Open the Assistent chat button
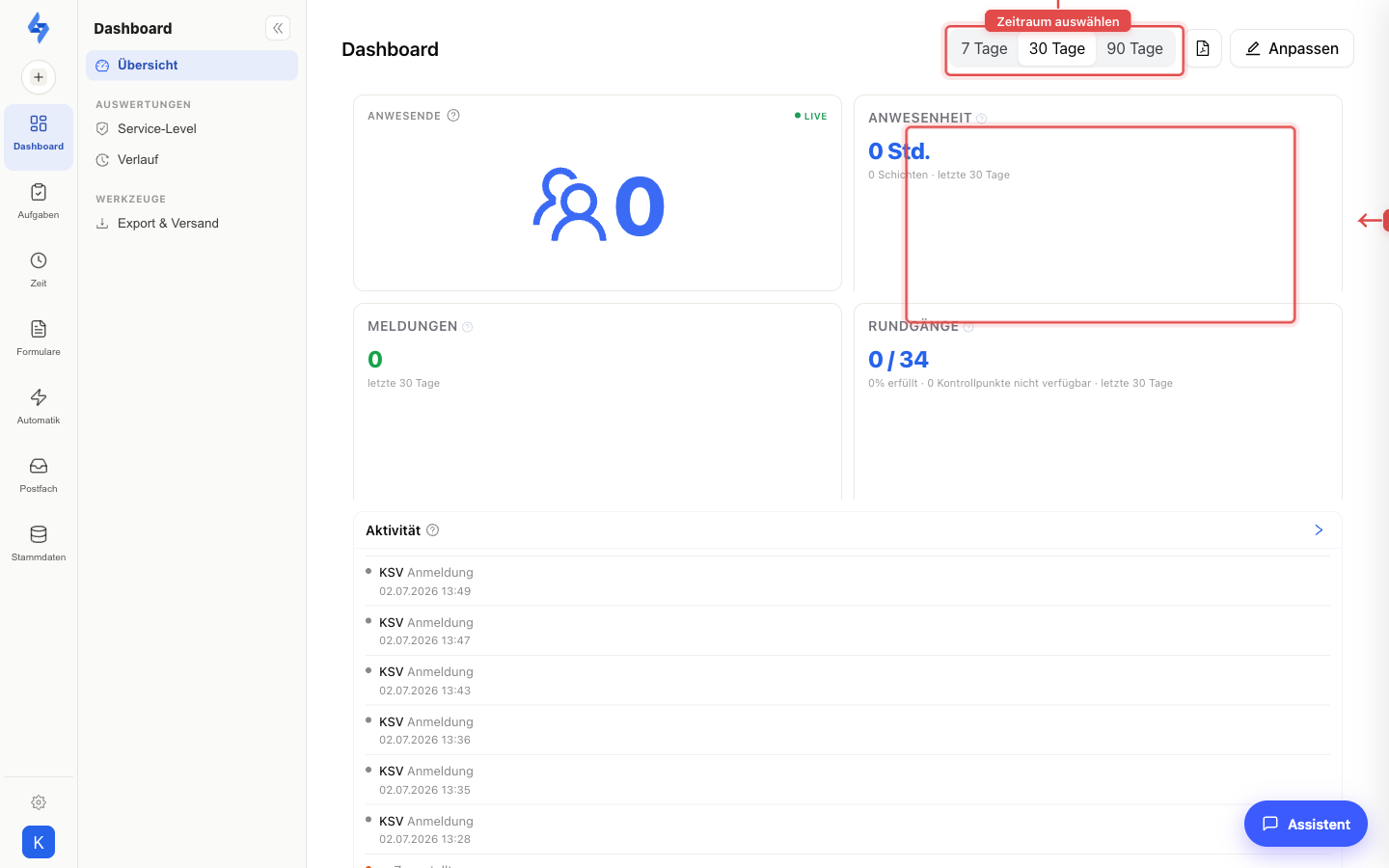Viewport: 1389px width, 868px height. point(1306,824)
